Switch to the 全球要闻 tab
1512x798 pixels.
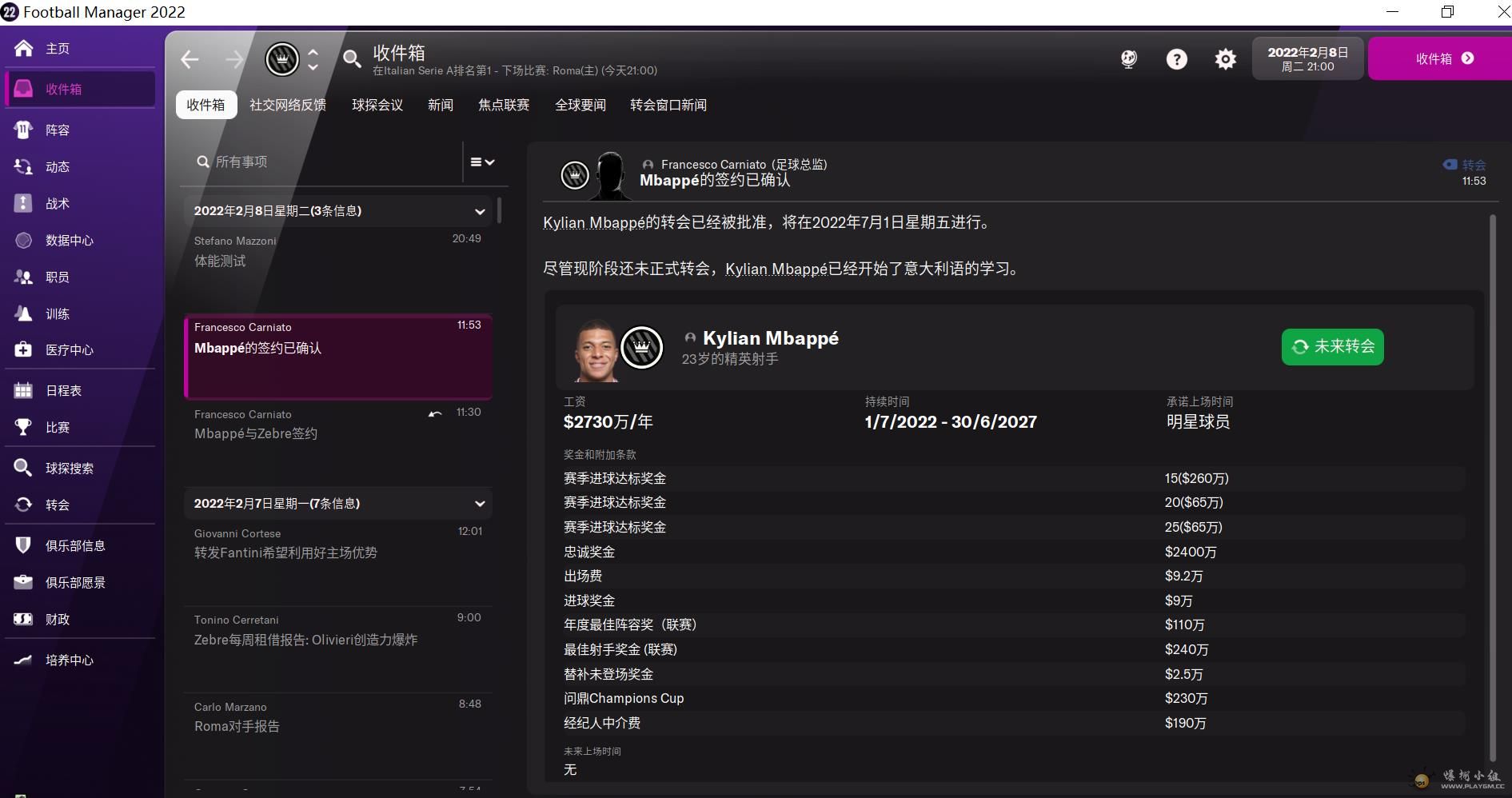tap(580, 105)
